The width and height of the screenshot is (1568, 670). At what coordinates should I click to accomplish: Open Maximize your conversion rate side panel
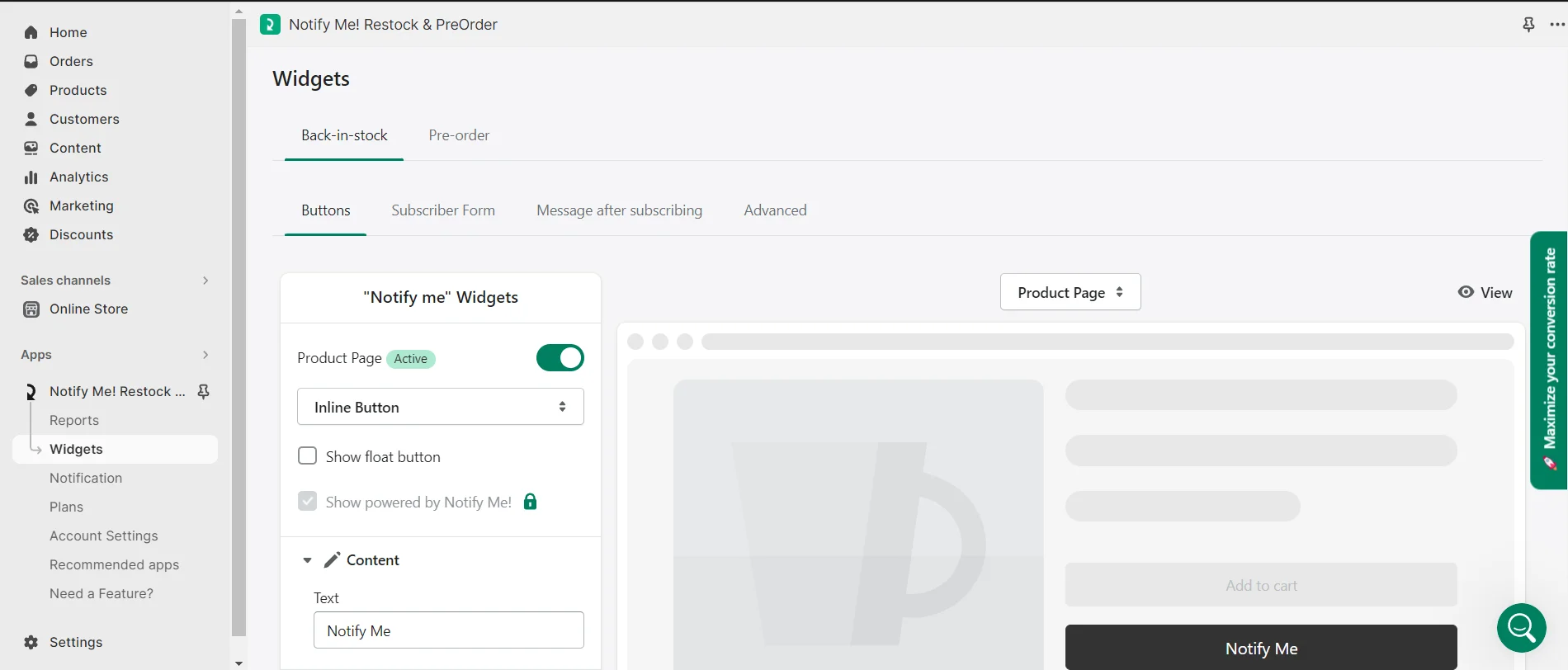1549,360
